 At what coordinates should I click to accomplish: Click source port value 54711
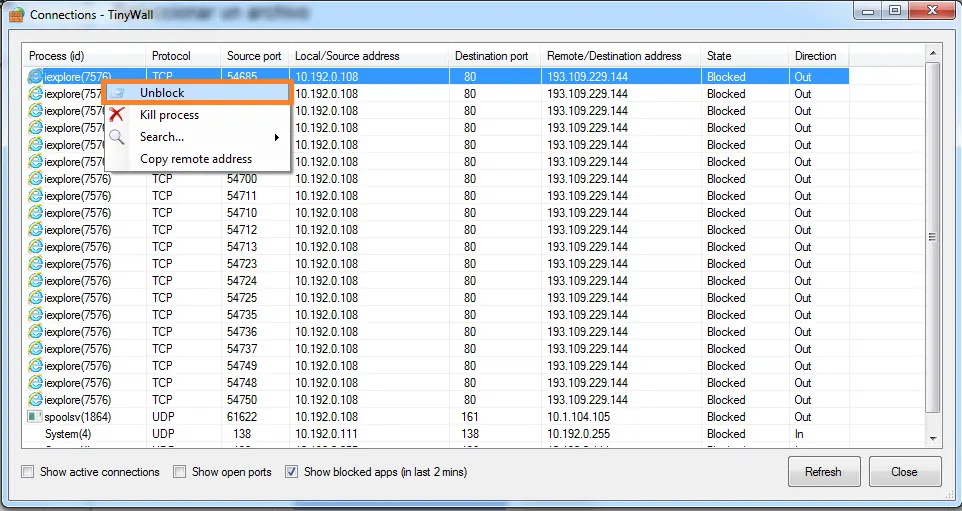(x=242, y=196)
